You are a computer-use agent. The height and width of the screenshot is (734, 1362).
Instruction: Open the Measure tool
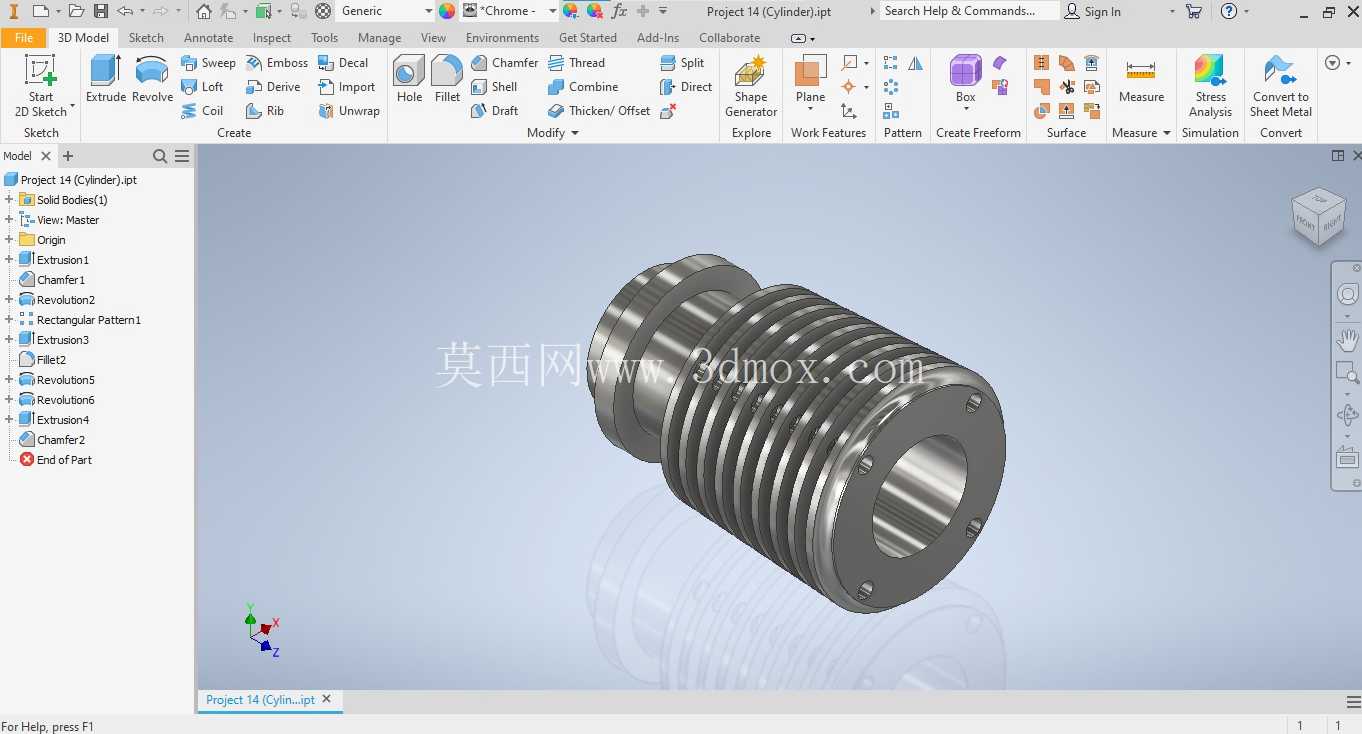[x=1141, y=82]
